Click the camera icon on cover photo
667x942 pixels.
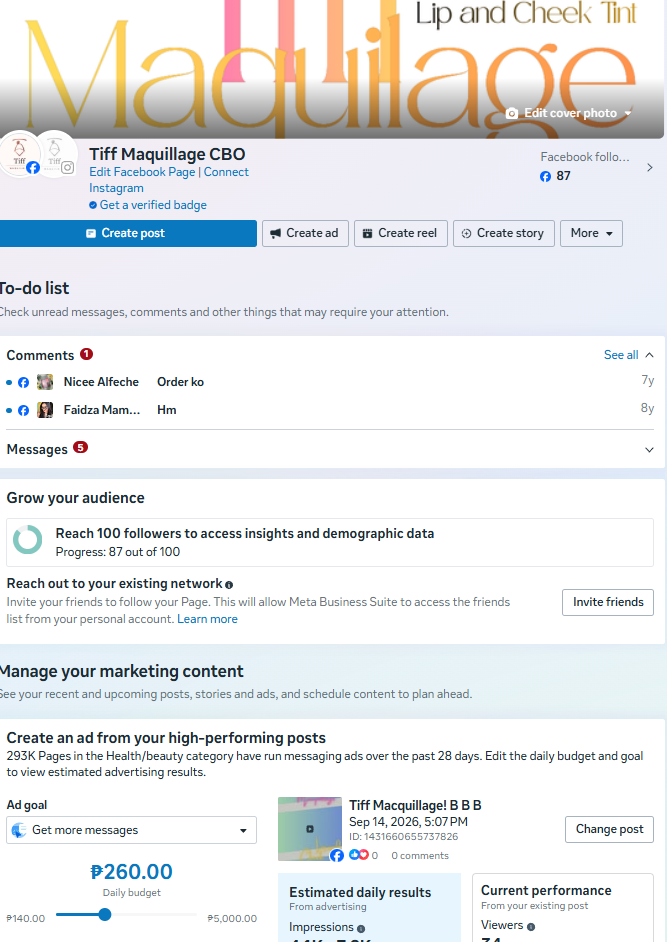[x=512, y=113]
